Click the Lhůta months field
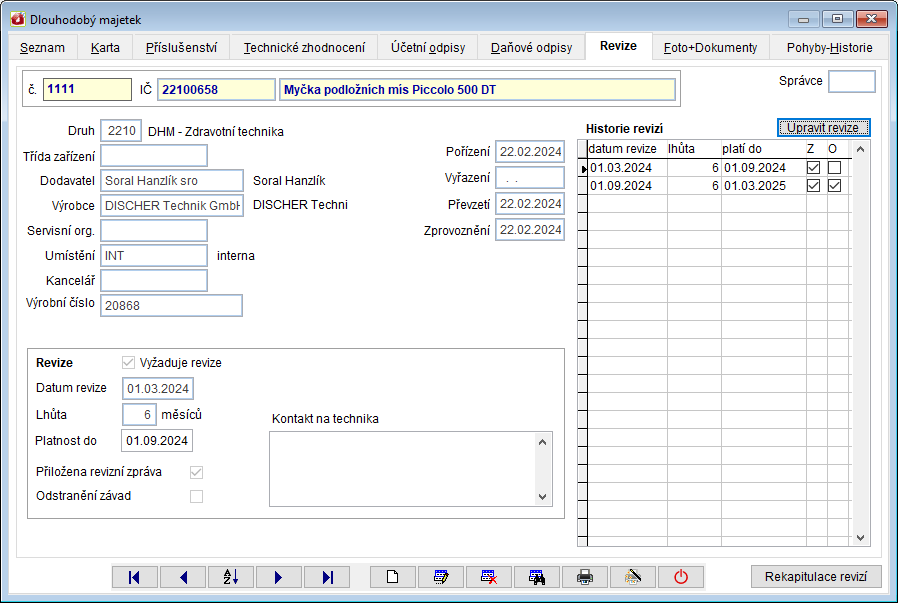898x603 pixels. pos(139,415)
